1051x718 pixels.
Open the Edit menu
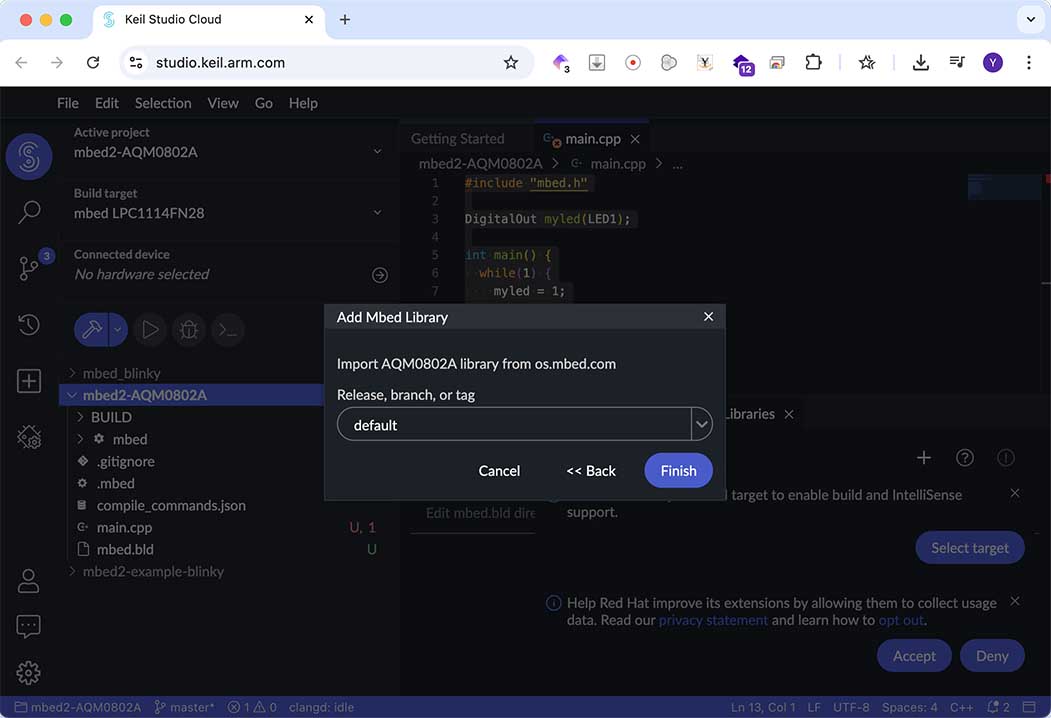pos(107,103)
